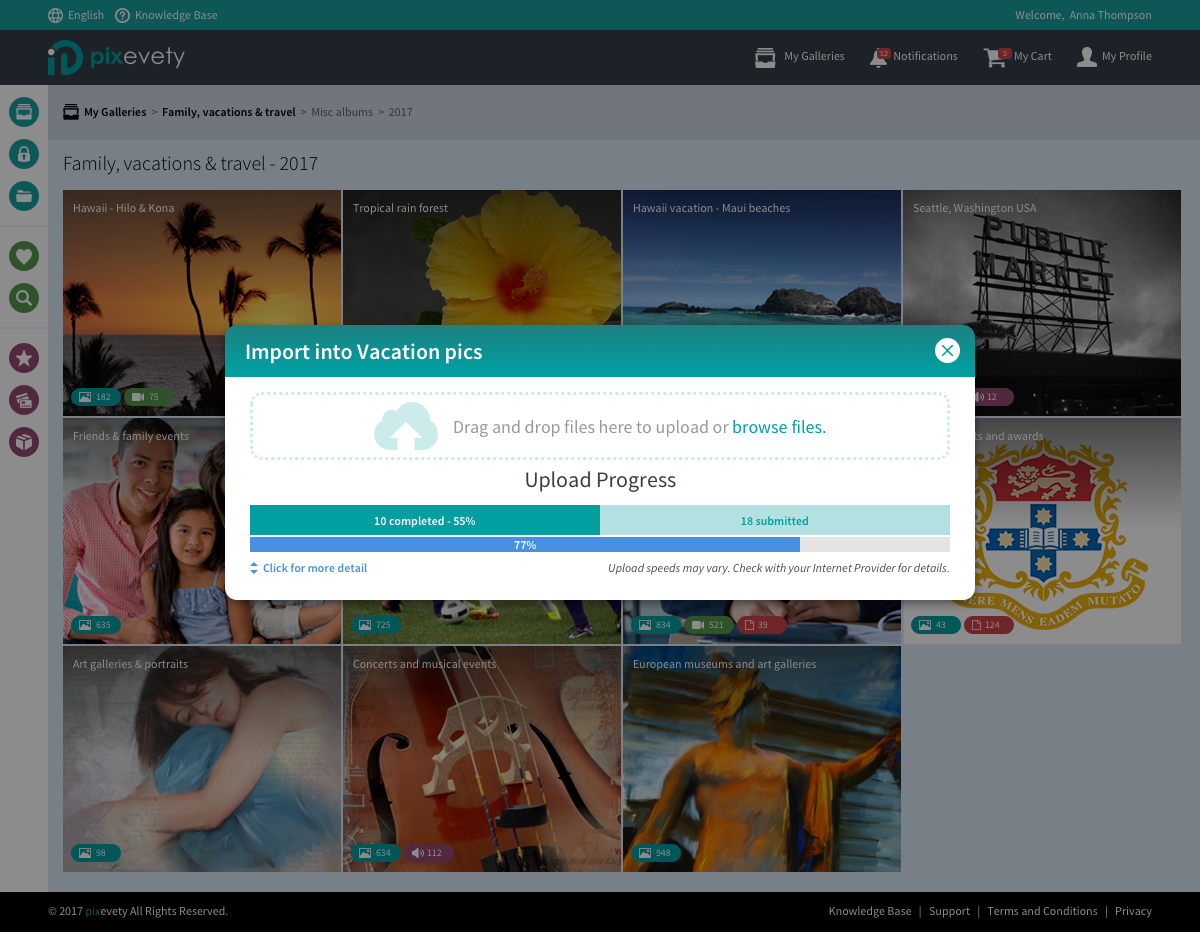Open the lock icon in sidebar

pos(24,153)
